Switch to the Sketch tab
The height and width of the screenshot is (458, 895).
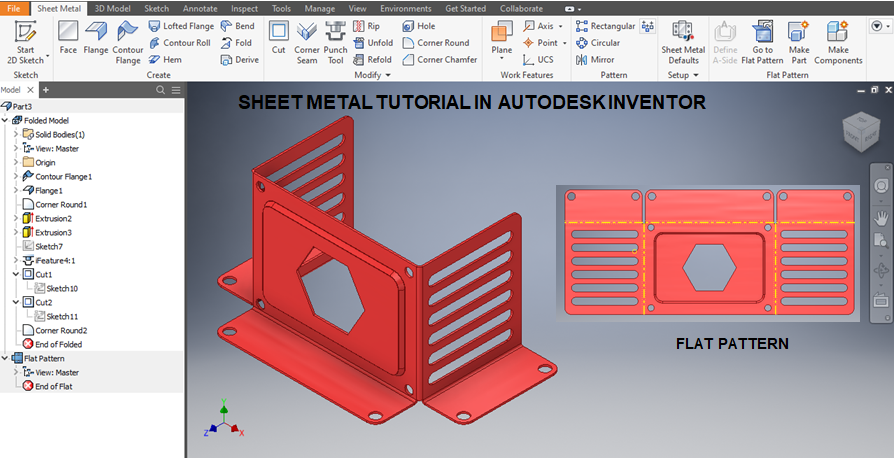(156, 9)
